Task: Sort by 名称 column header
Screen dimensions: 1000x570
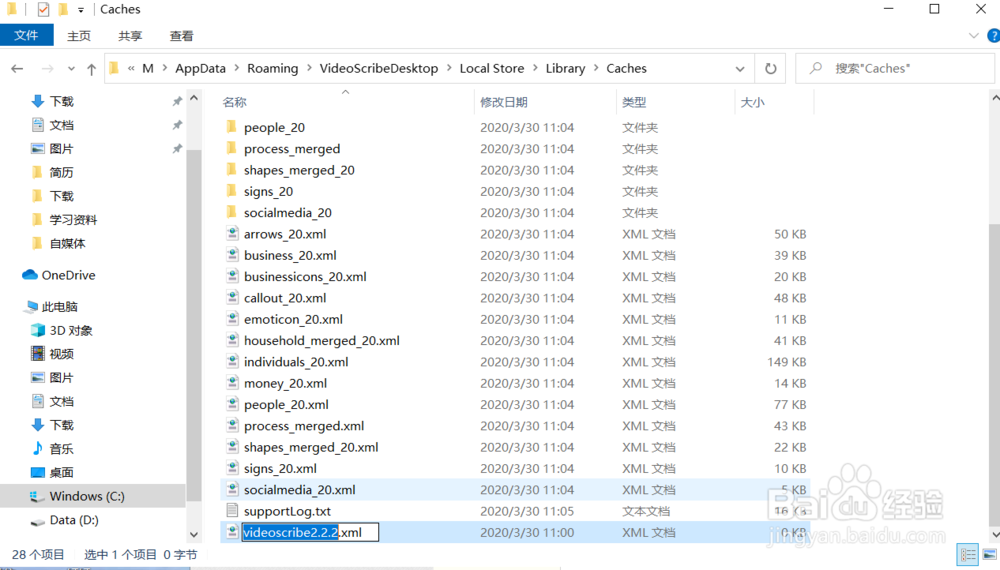Action: (x=235, y=102)
